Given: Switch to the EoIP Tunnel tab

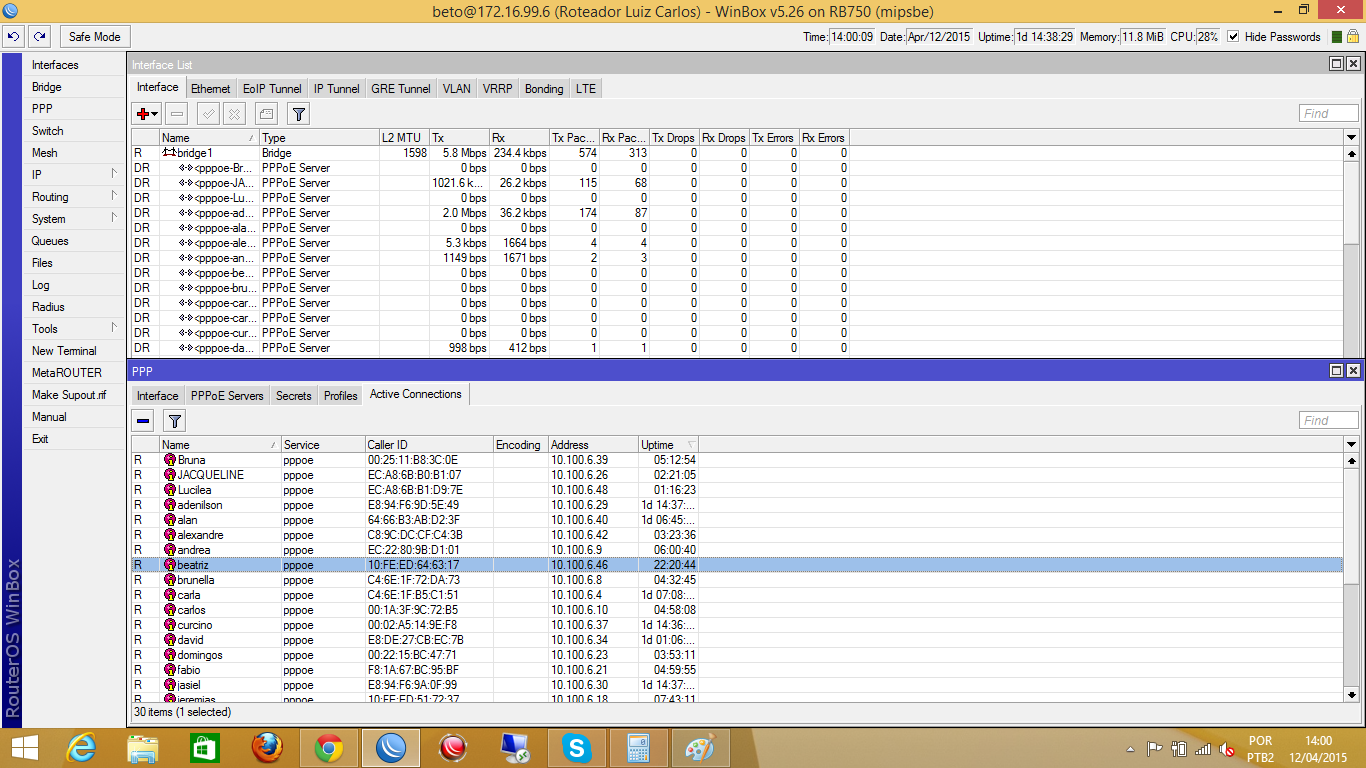Looking at the screenshot, I should click(x=272, y=89).
